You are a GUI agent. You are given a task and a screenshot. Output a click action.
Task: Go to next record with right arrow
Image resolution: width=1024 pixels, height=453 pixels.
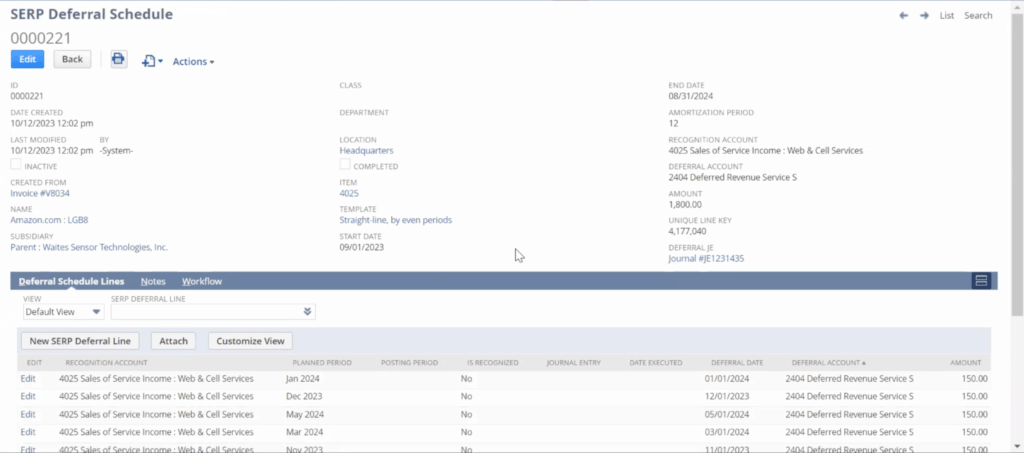pyautogui.click(x=924, y=16)
